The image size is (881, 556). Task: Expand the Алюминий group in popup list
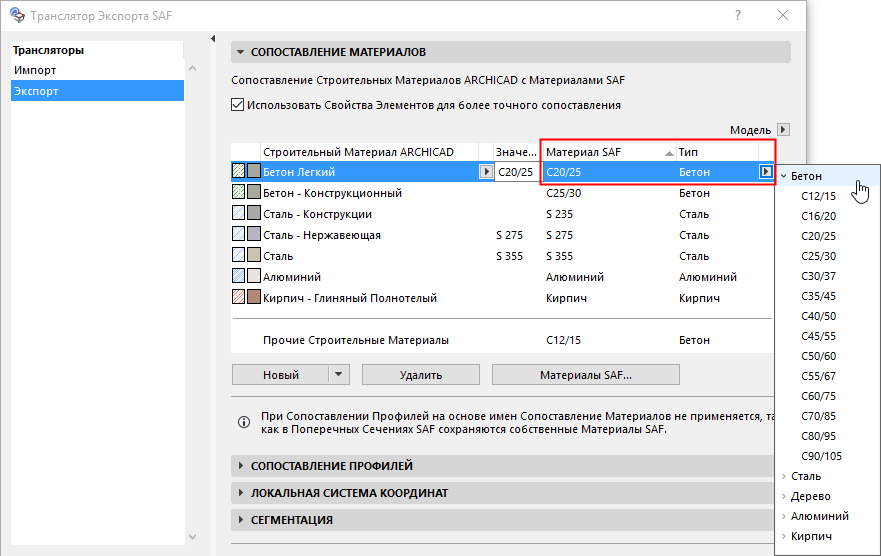[784, 516]
